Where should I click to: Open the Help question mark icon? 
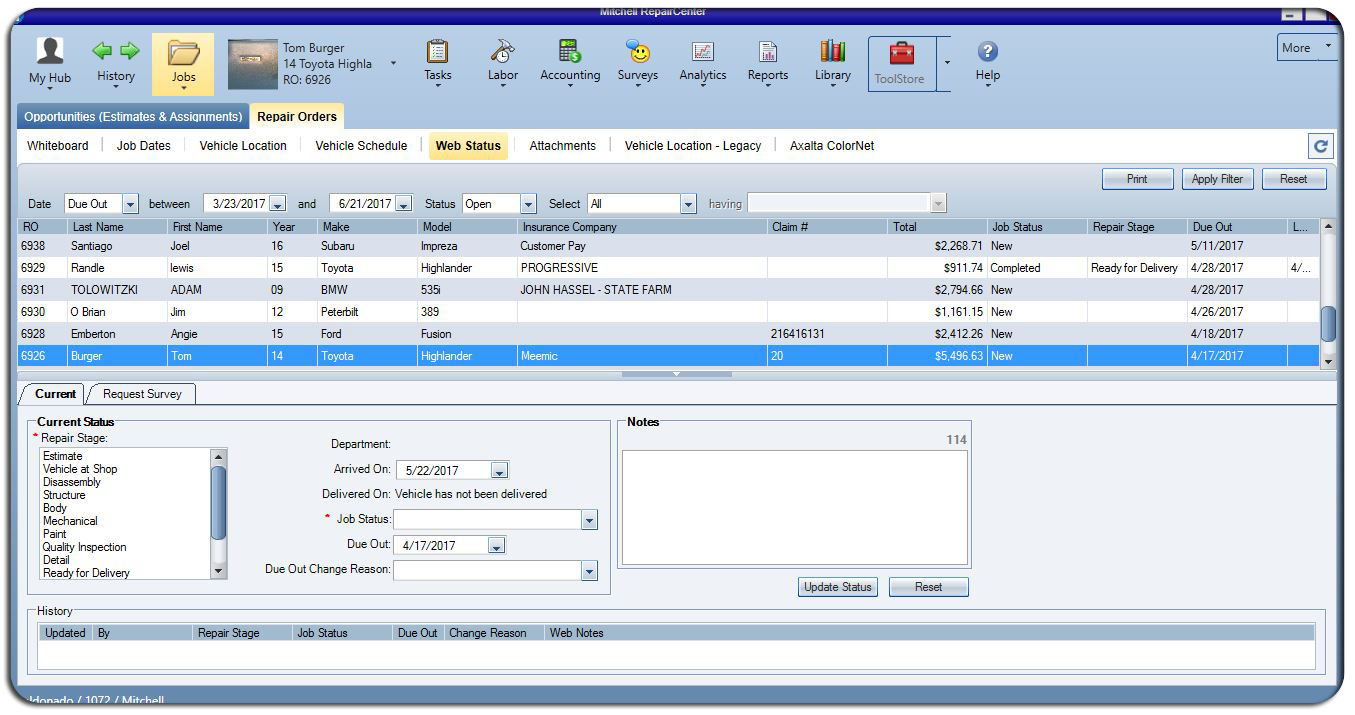[x=988, y=52]
